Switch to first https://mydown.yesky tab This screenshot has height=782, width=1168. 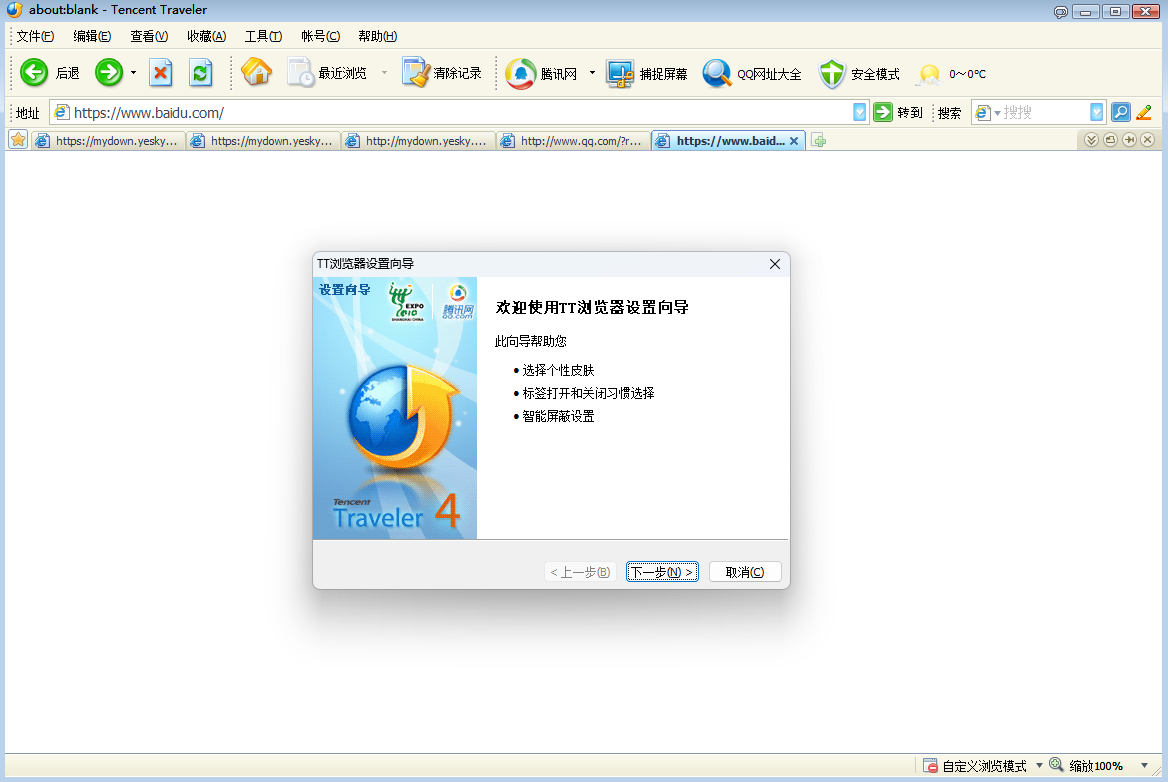[108, 141]
